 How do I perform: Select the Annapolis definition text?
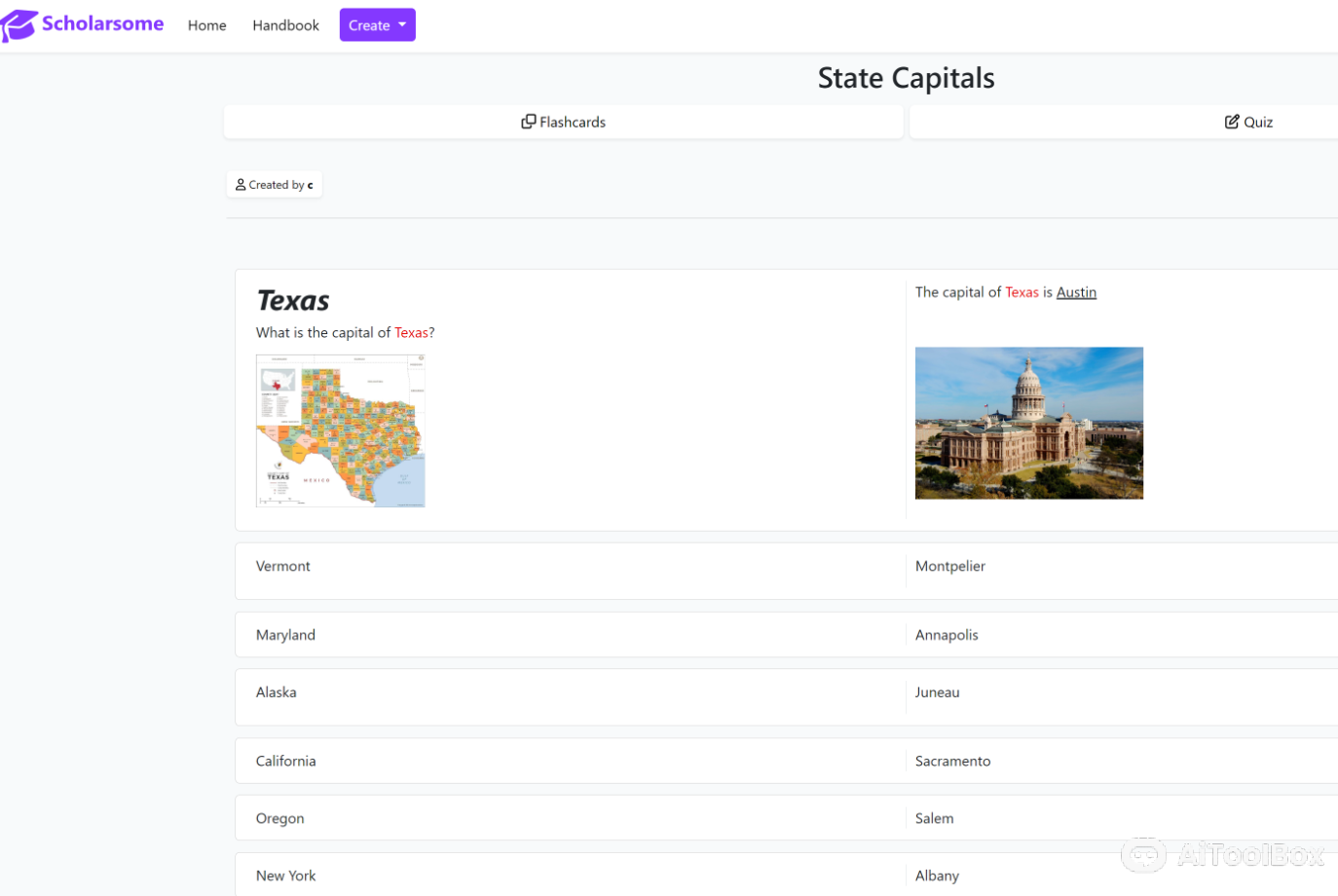pos(947,635)
